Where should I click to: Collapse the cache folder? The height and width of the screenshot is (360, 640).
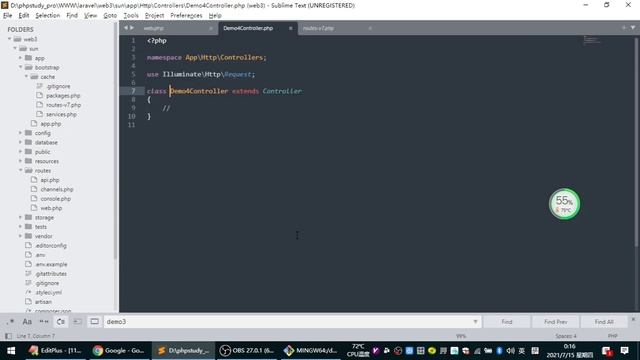[x=26, y=77]
